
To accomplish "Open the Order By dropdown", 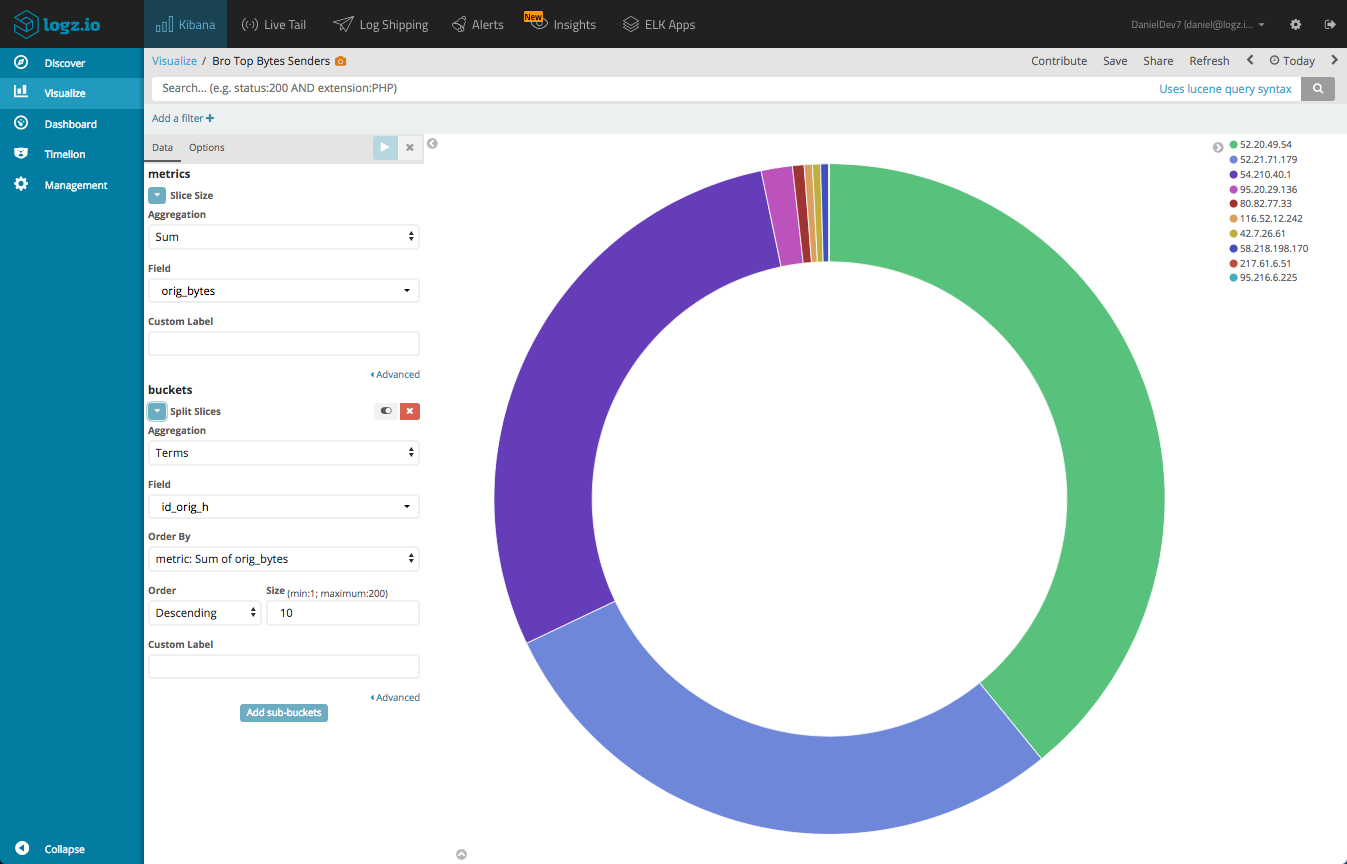I will [x=284, y=559].
